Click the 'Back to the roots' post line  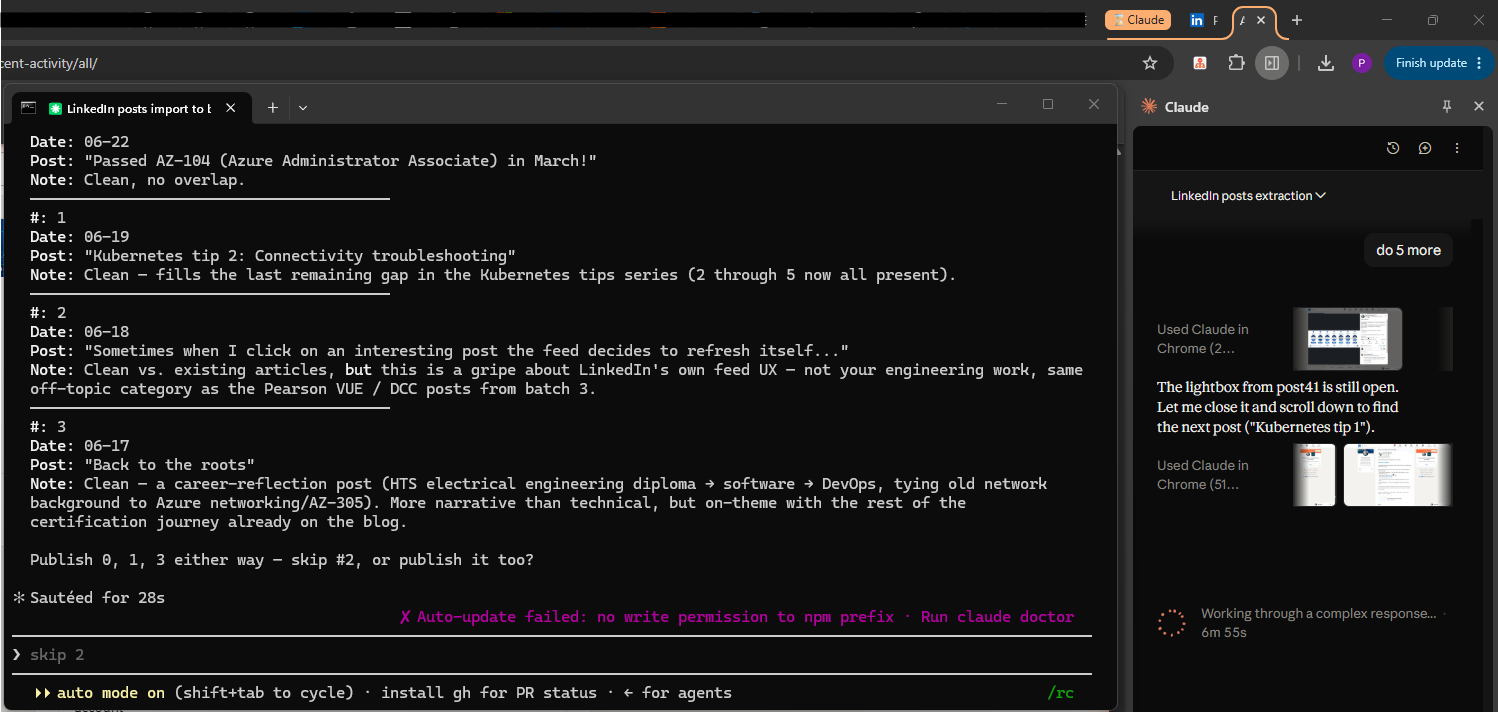point(143,465)
